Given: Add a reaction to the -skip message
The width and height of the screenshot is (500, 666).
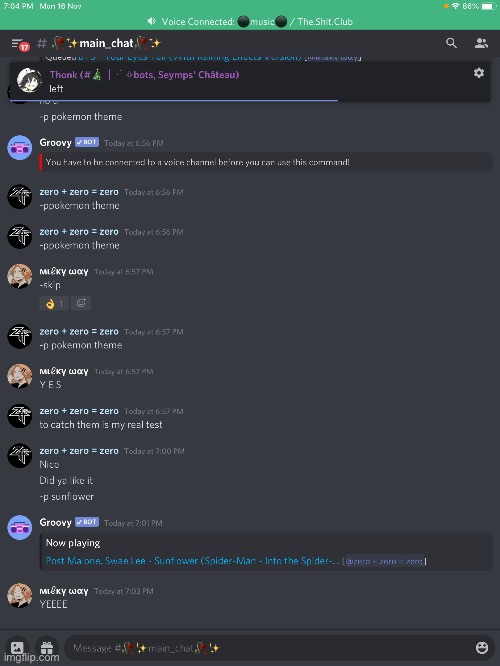Looking at the screenshot, I should (81, 303).
